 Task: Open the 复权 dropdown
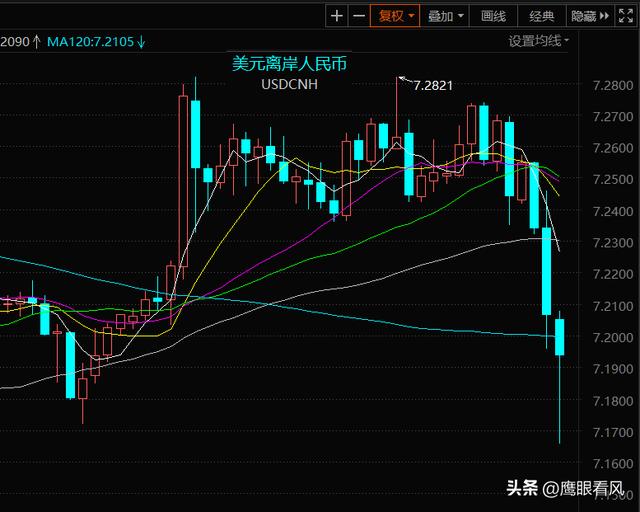click(395, 16)
